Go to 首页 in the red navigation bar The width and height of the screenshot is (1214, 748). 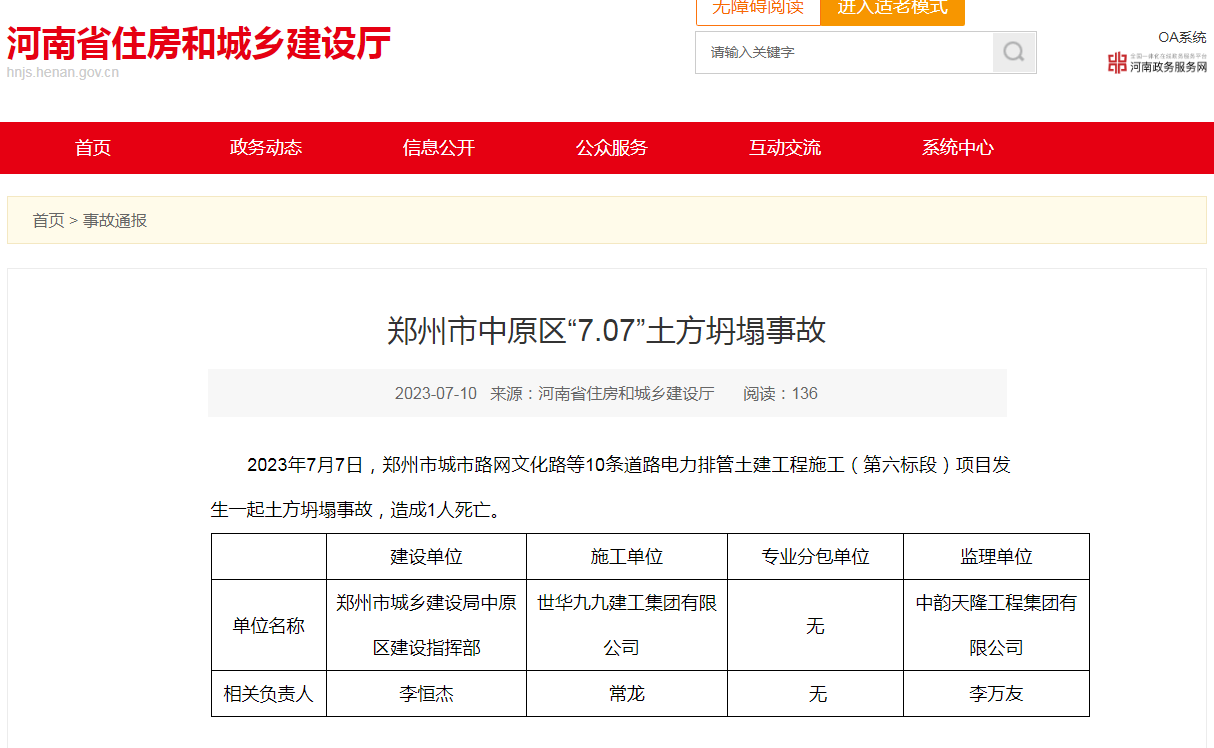tap(93, 148)
